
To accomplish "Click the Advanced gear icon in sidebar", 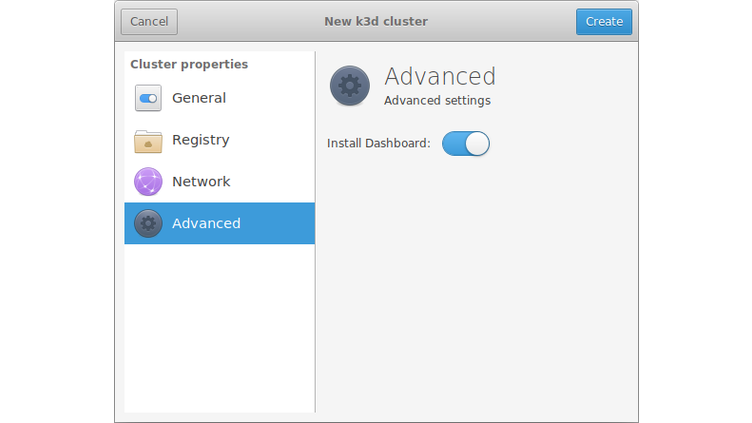I will [148, 224].
